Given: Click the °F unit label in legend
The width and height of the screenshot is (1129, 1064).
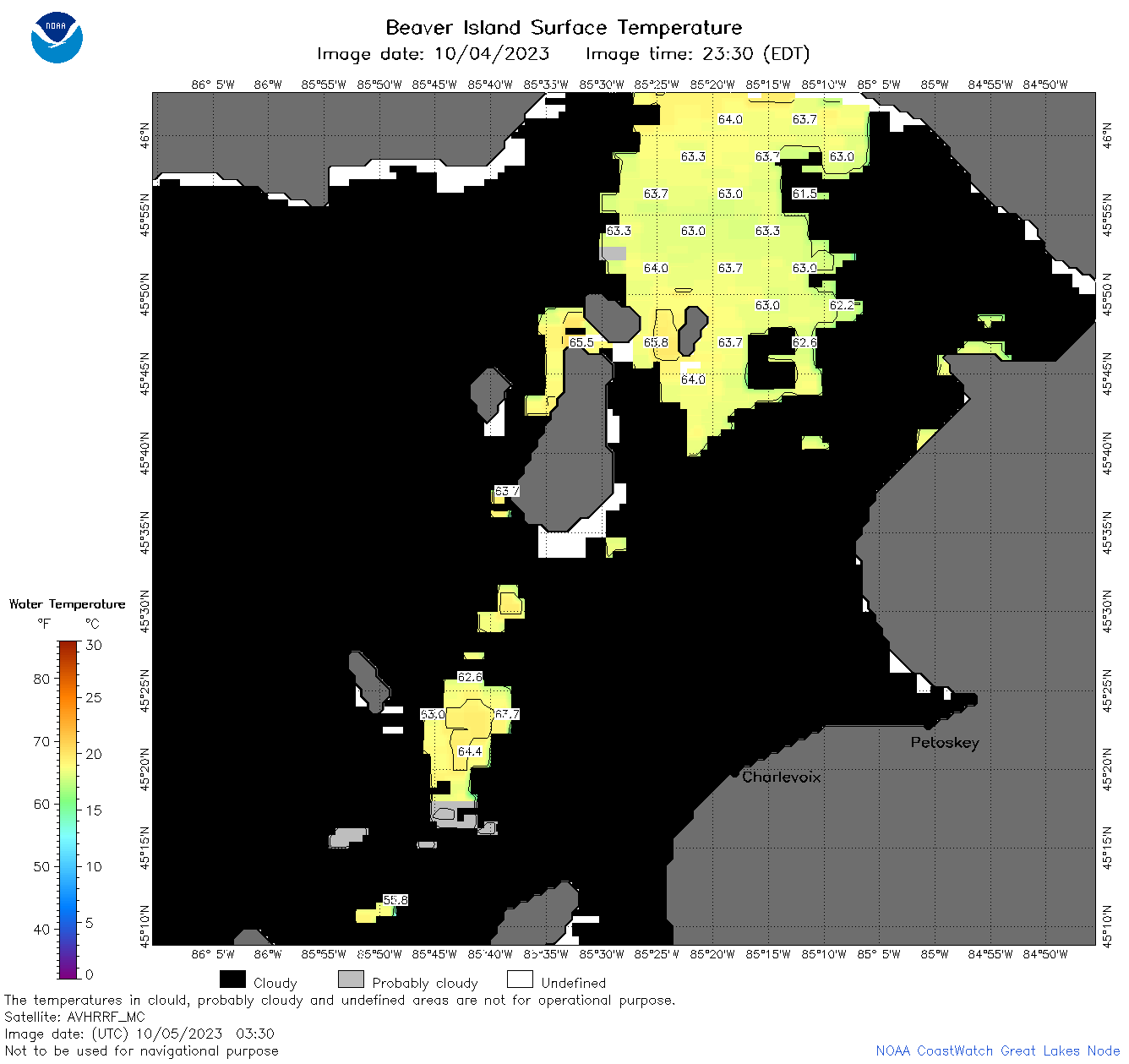Looking at the screenshot, I should pyautogui.click(x=45, y=624).
